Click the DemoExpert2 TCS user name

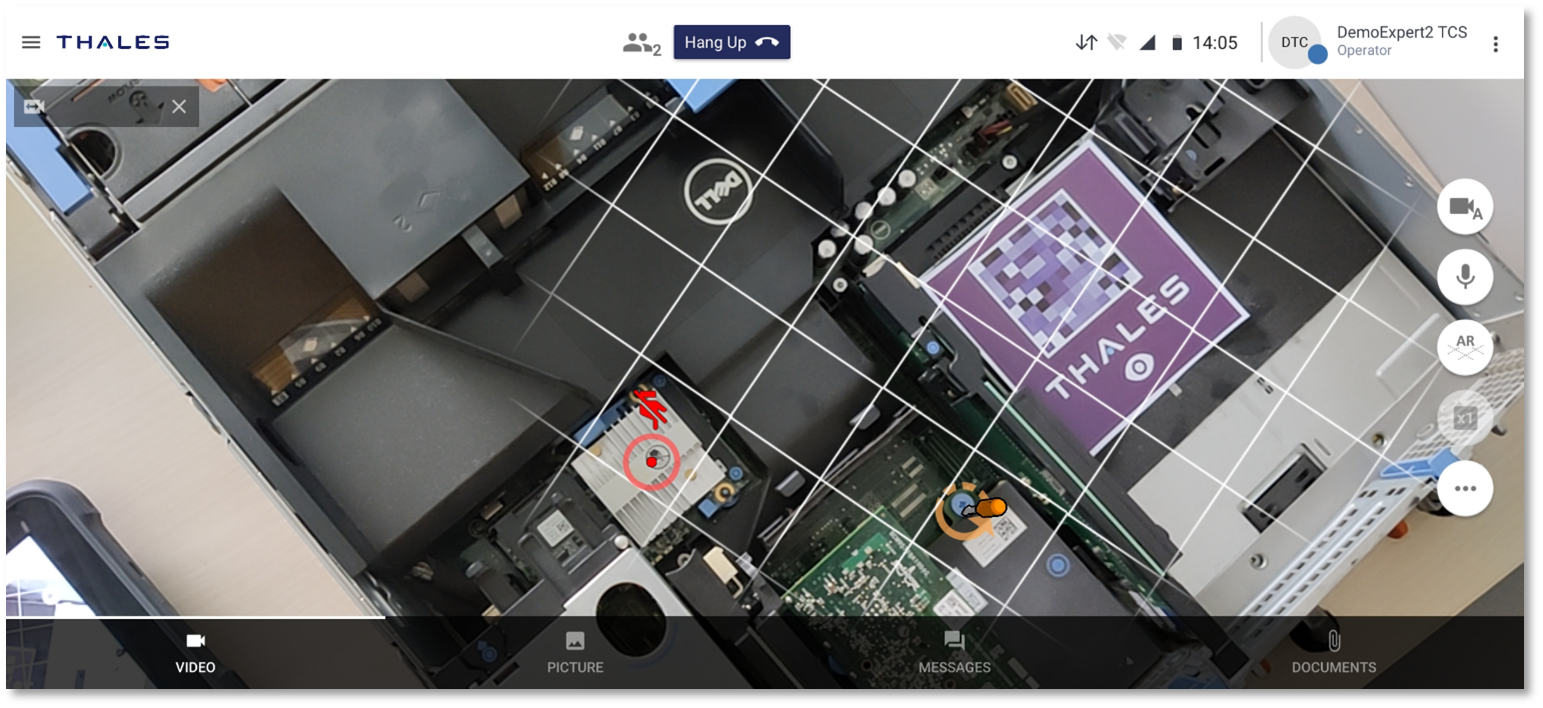pyautogui.click(x=1402, y=32)
